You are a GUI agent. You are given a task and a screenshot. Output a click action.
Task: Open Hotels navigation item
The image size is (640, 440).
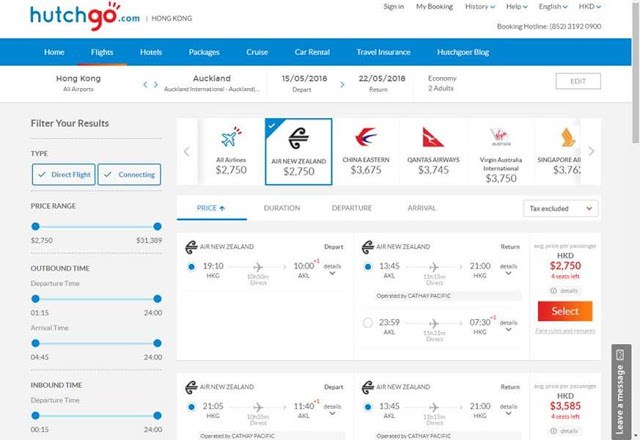(x=151, y=52)
